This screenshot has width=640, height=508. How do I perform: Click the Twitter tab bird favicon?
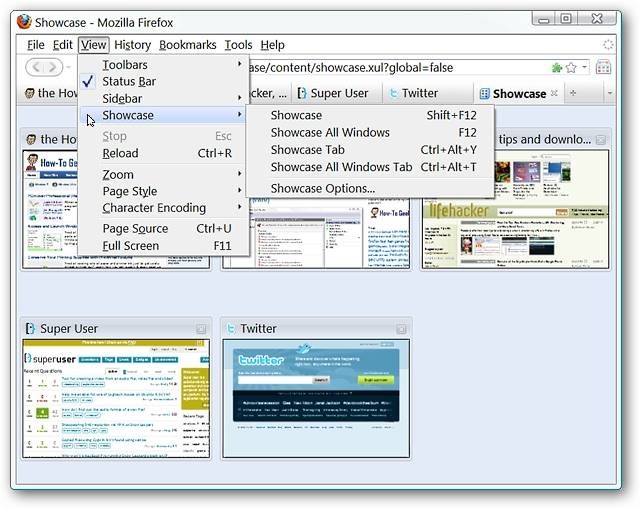[x=393, y=93]
